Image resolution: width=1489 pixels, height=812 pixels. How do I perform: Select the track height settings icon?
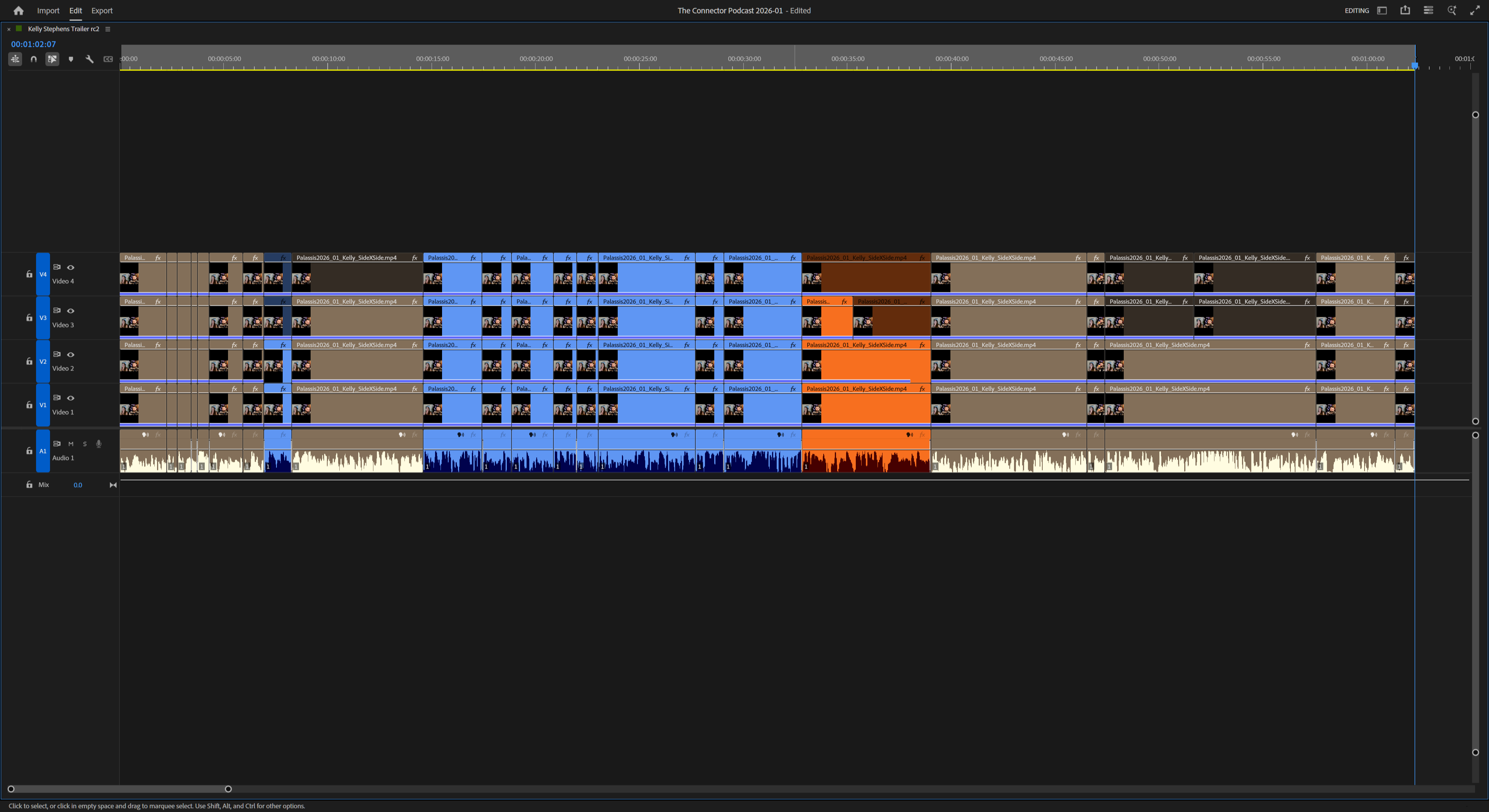[x=15, y=59]
